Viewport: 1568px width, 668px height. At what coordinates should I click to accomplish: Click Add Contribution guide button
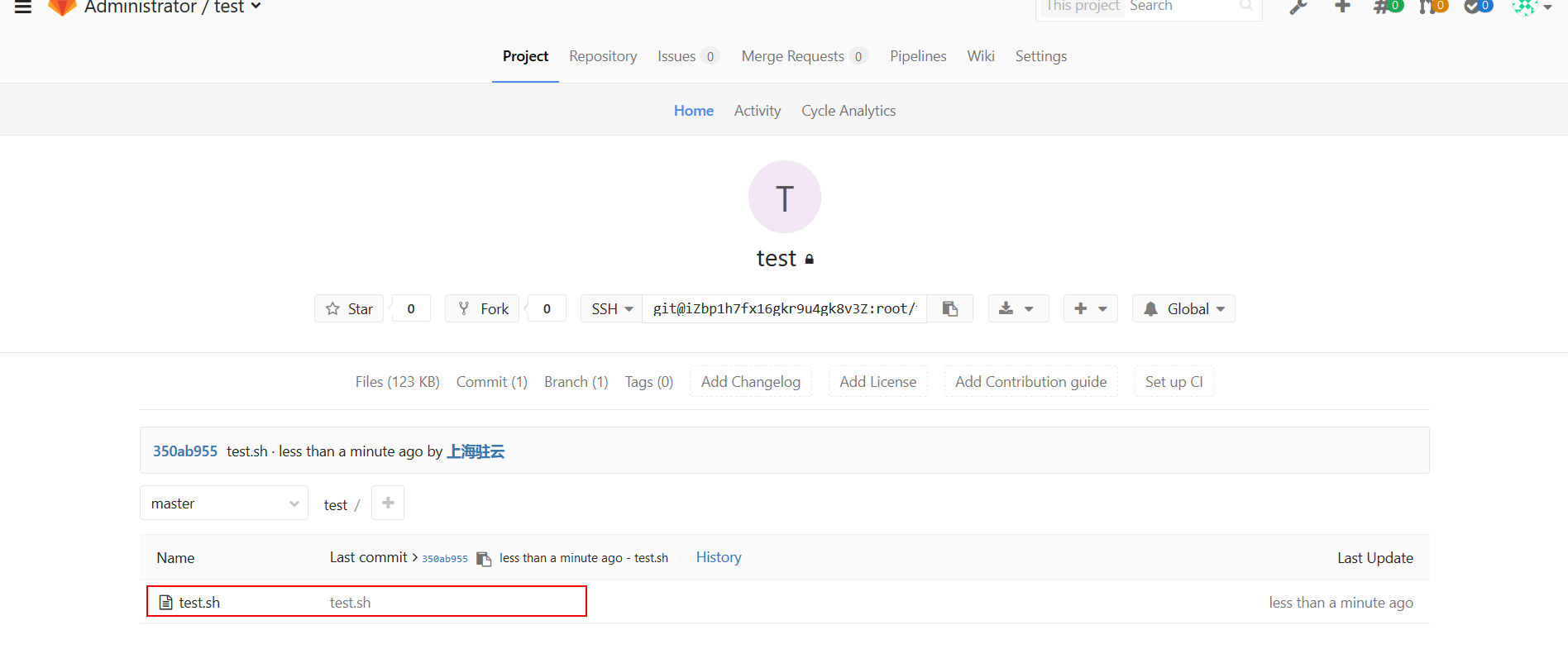[x=1031, y=381]
